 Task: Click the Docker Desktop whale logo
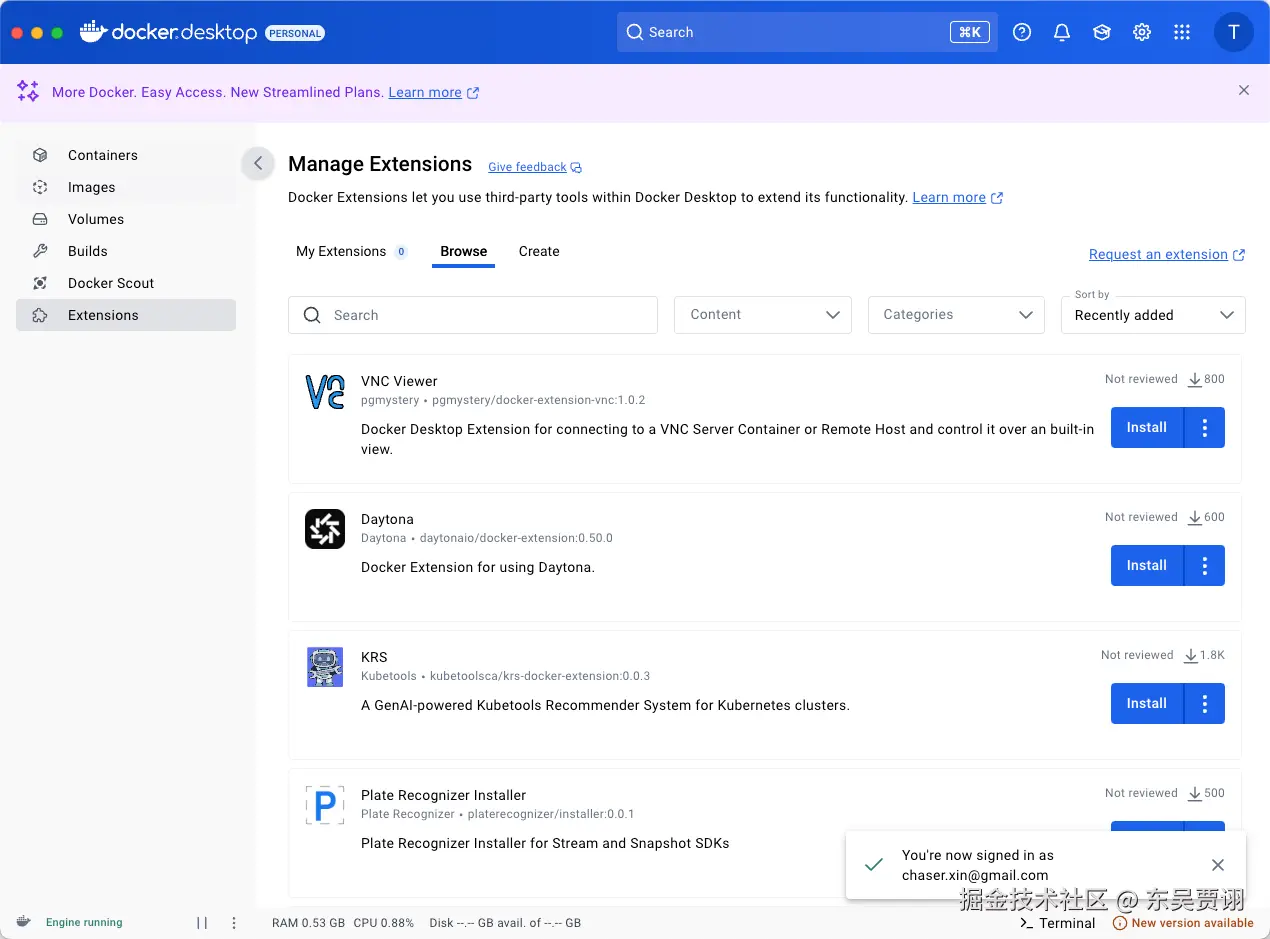pos(93,32)
